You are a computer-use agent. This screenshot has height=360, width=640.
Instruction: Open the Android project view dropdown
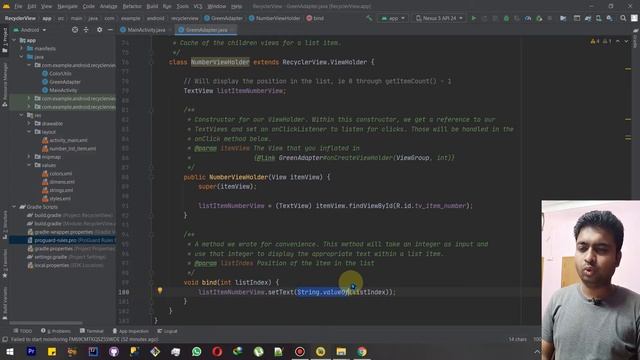point(30,30)
